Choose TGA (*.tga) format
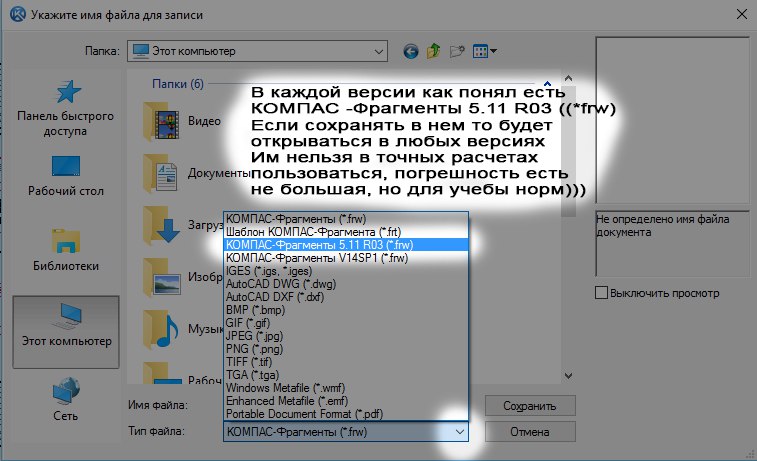This screenshot has height=461, width=757. [346, 375]
